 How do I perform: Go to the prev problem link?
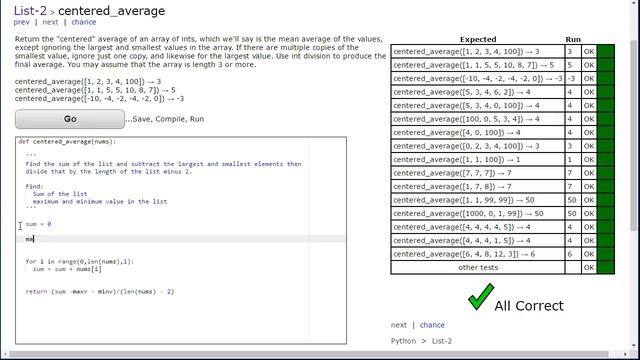[21, 22]
